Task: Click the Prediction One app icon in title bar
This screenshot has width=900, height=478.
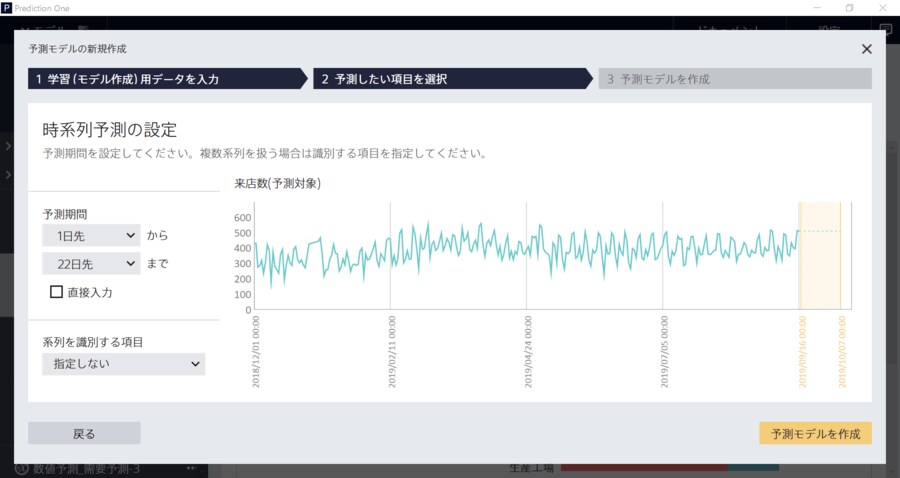Action: tap(7, 7)
